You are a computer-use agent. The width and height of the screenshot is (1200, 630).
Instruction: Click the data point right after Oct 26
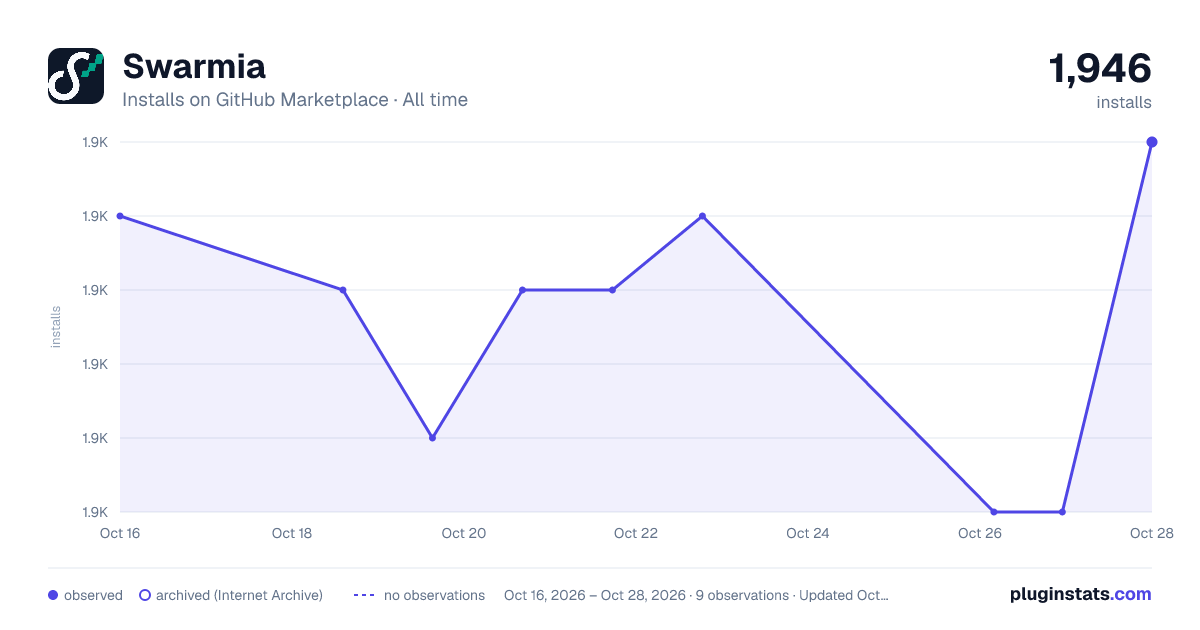[x=1062, y=512]
